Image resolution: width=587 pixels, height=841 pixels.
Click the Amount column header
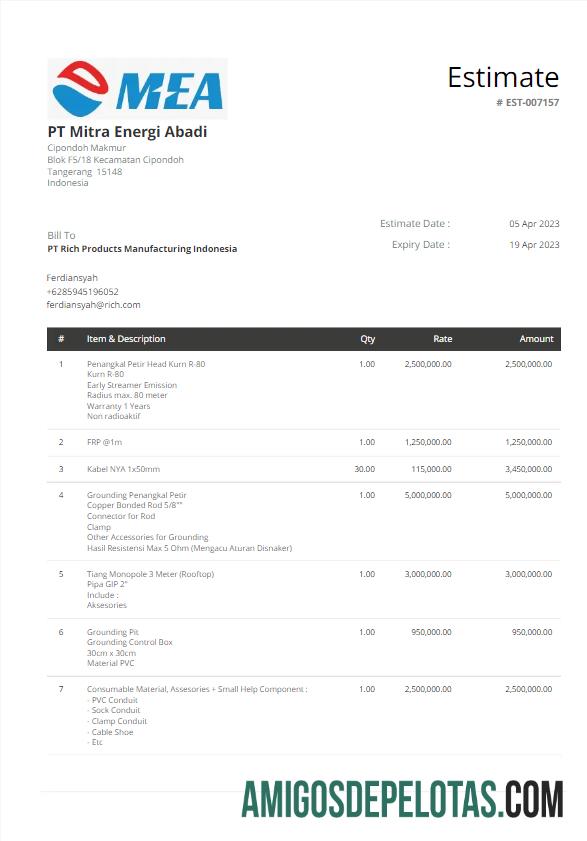tap(536, 339)
